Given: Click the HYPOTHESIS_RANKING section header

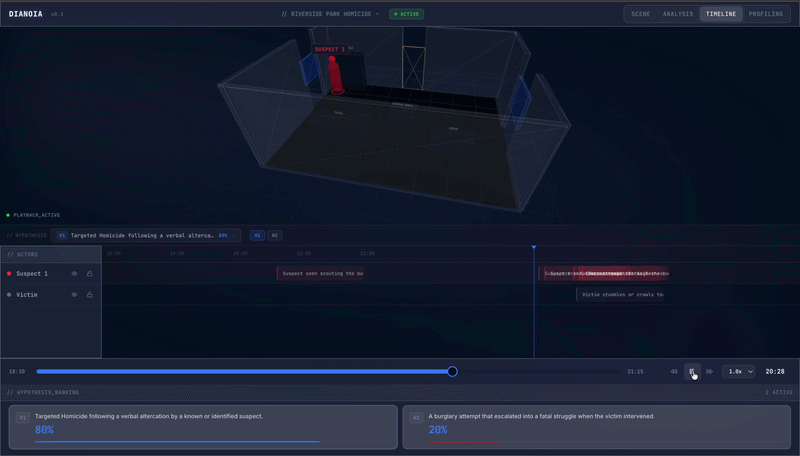Looking at the screenshot, I should (x=43, y=393).
